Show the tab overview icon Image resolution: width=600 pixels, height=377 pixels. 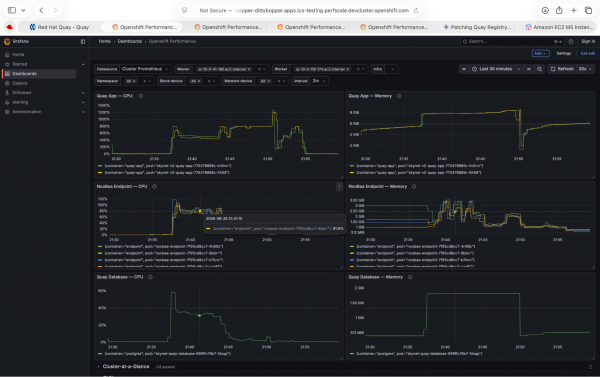588,10
